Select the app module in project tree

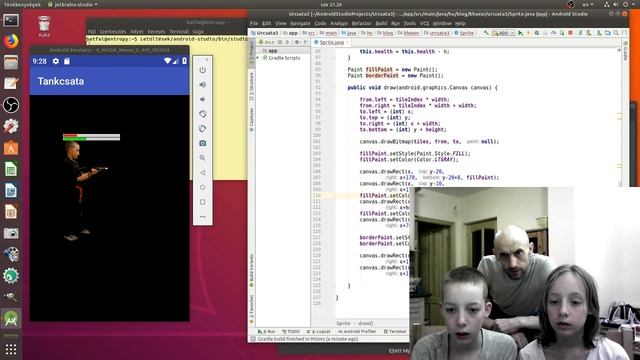point(273,51)
